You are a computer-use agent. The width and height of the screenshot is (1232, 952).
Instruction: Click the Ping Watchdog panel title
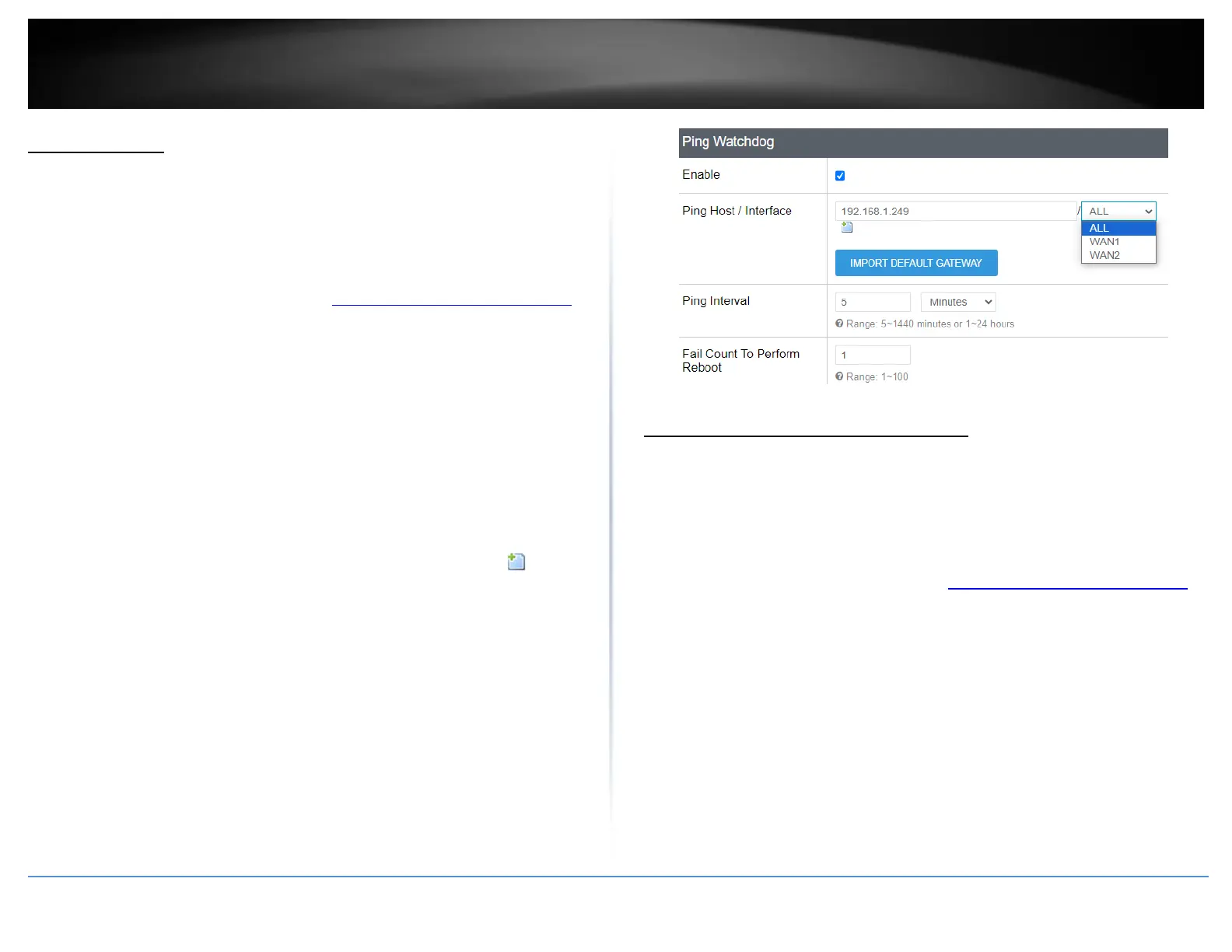[728, 142]
